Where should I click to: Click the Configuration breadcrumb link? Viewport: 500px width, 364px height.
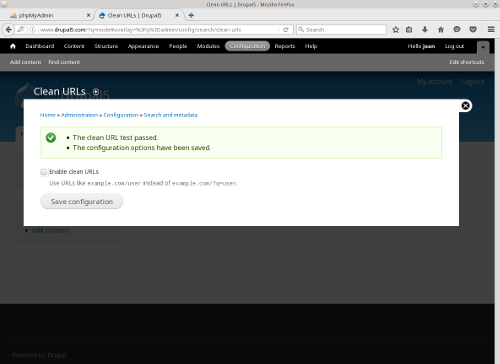[x=121, y=115]
